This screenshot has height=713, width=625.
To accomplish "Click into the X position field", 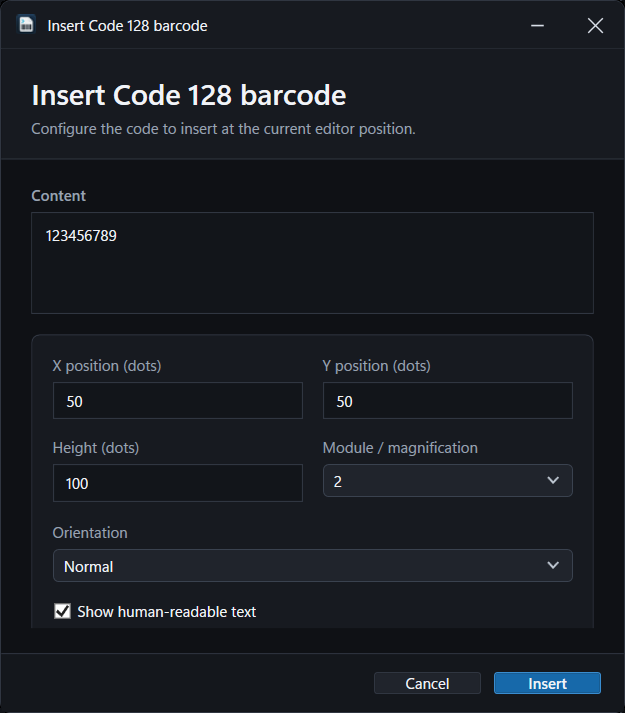I will [178, 401].
